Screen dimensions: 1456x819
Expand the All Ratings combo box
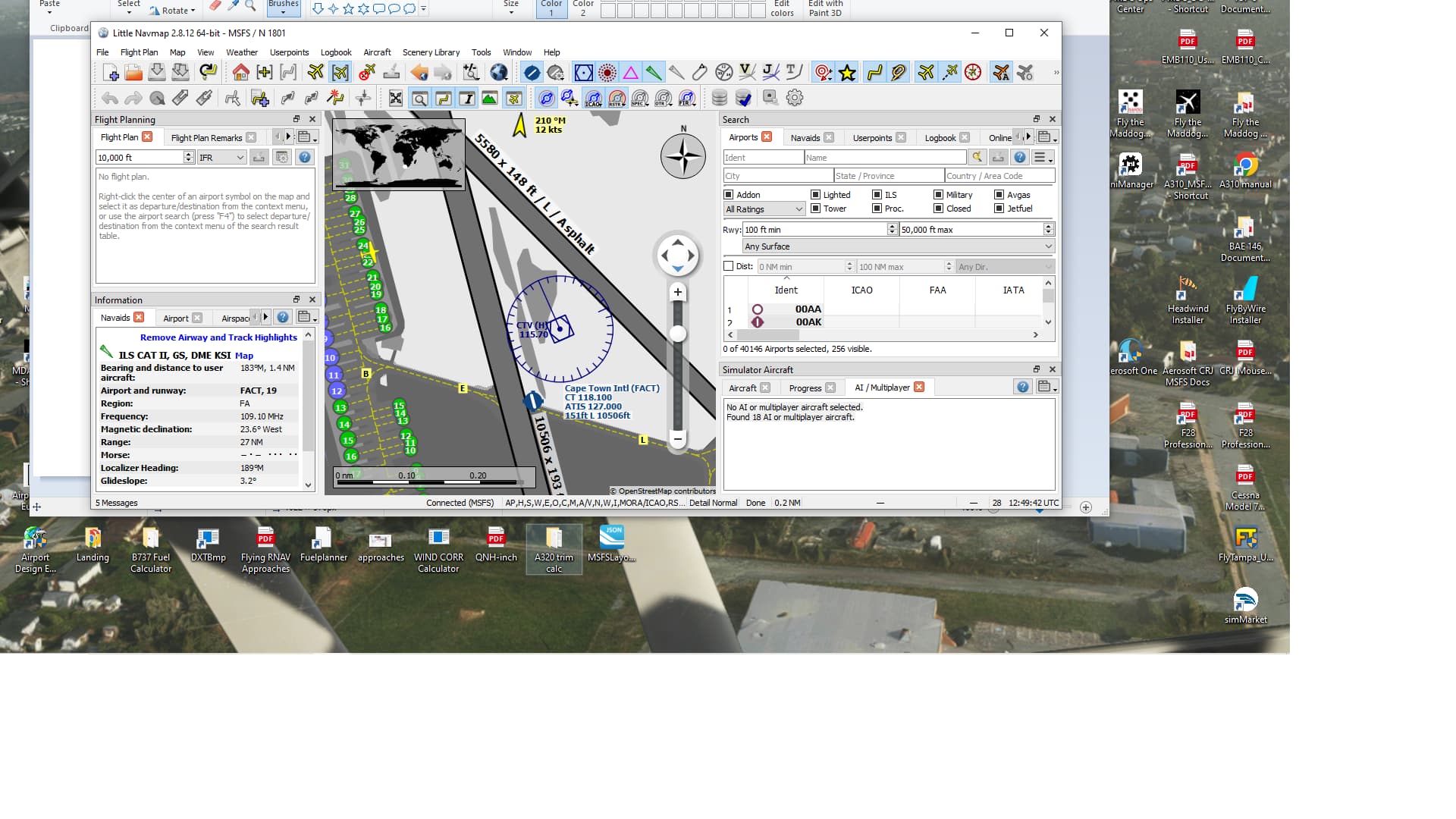[764, 209]
